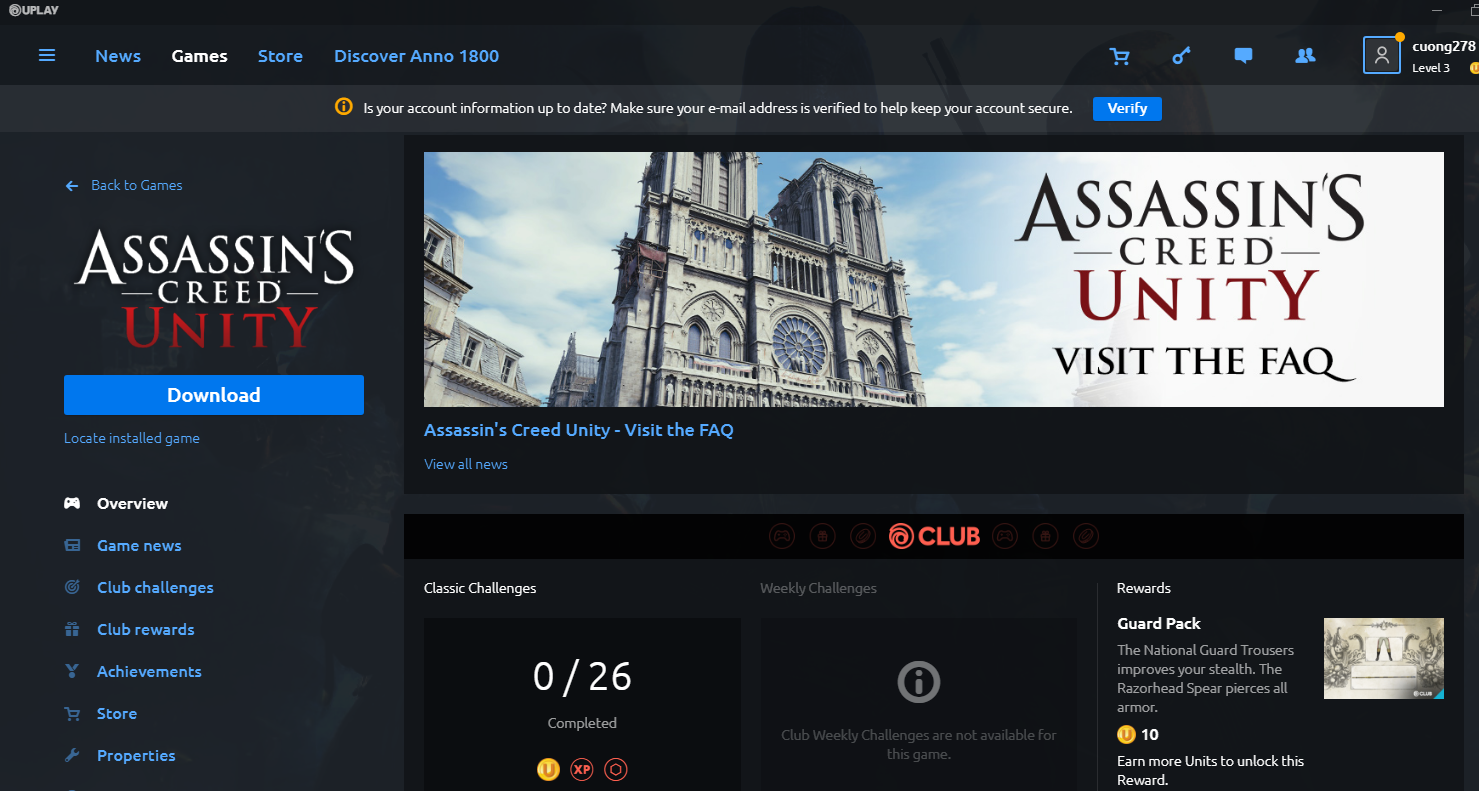The height and width of the screenshot is (791, 1479).
Task: Click the Club rewards gift icon
Action: [72, 629]
